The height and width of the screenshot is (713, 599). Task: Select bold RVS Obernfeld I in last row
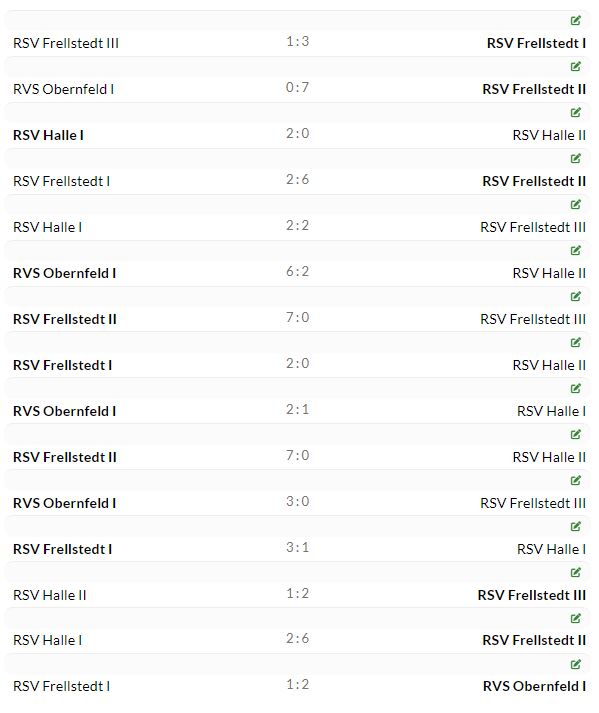coord(534,686)
